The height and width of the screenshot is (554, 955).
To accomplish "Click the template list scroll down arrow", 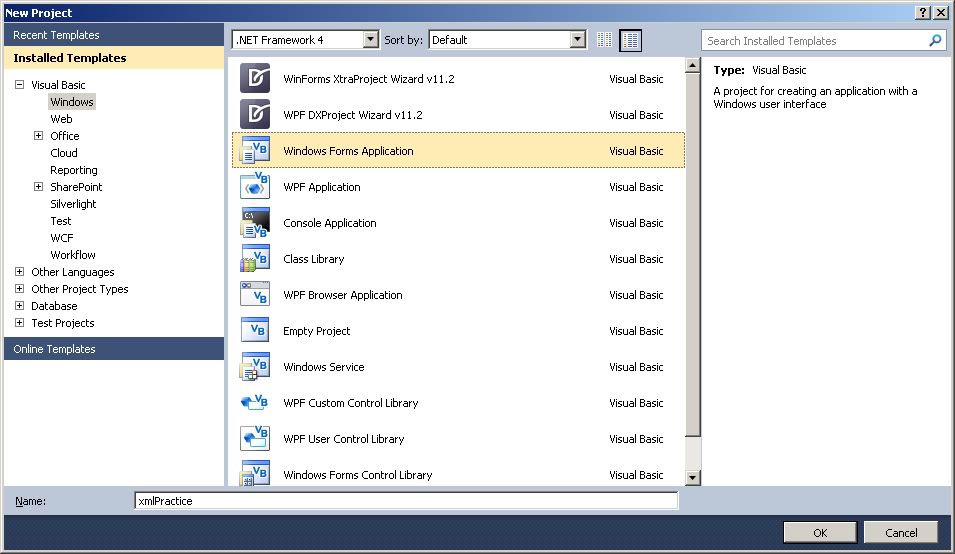I will point(692,478).
